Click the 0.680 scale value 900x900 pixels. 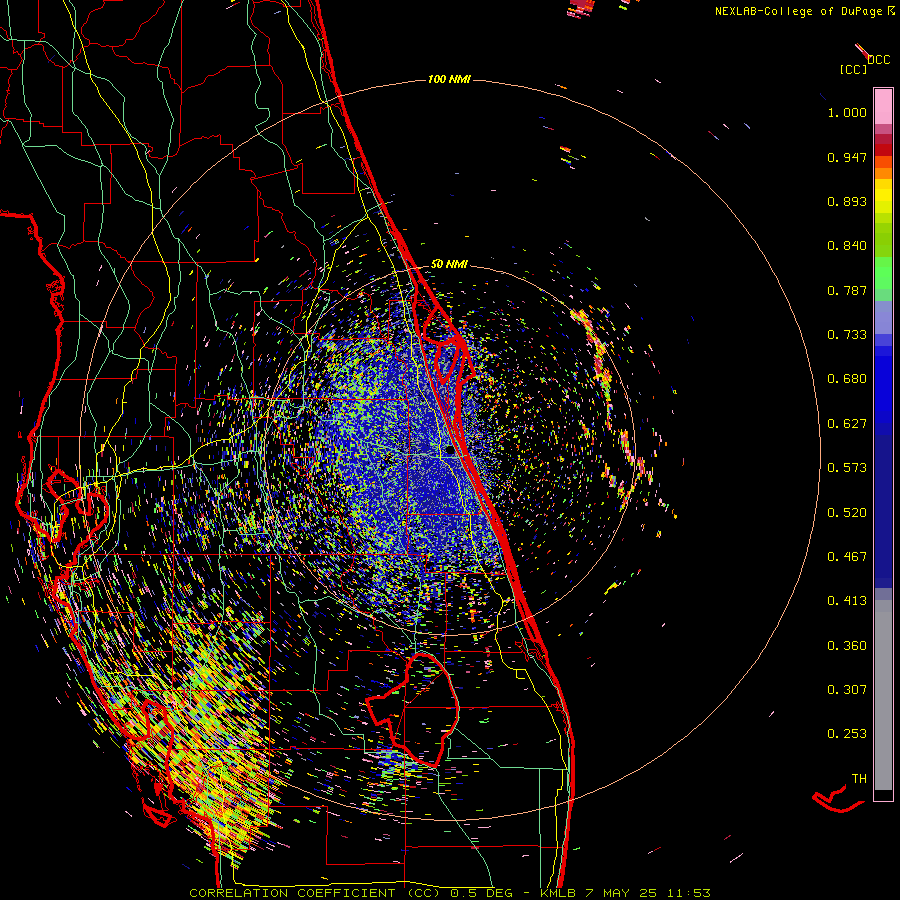coord(847,379)
